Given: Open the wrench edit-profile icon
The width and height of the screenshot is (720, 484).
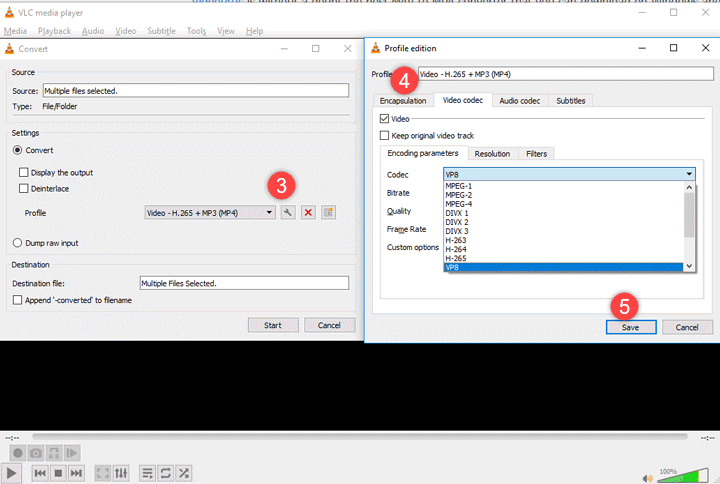Looking at the screenshot, I should pyautogui.click(x=288, y=213).
